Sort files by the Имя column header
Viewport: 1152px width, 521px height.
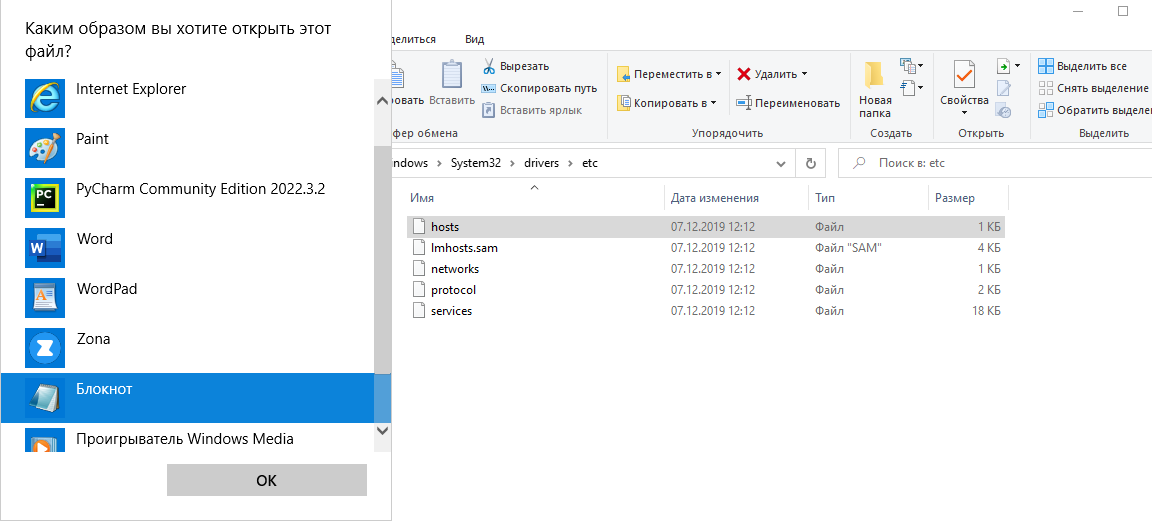coord(534,198)
